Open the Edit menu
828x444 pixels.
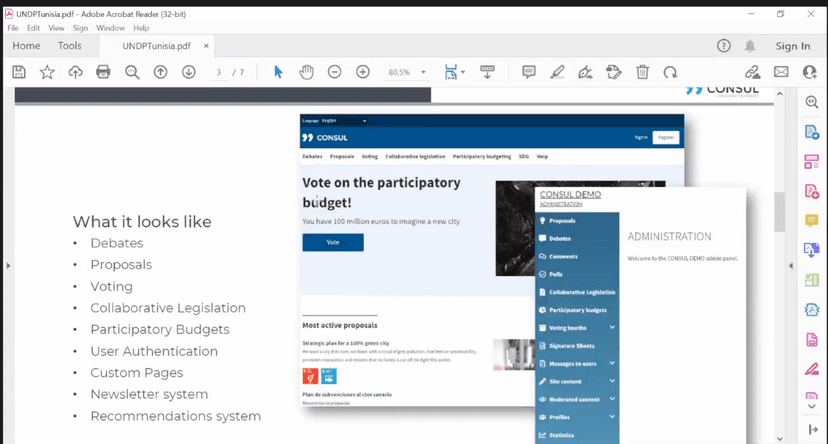pyautogui.click(x=33, y=28)
